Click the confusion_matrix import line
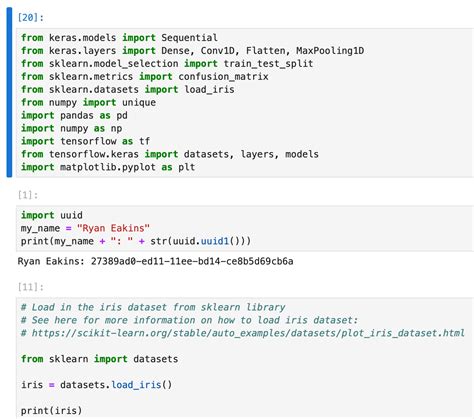This screenshot has width=474, height=419. [145, 77]
